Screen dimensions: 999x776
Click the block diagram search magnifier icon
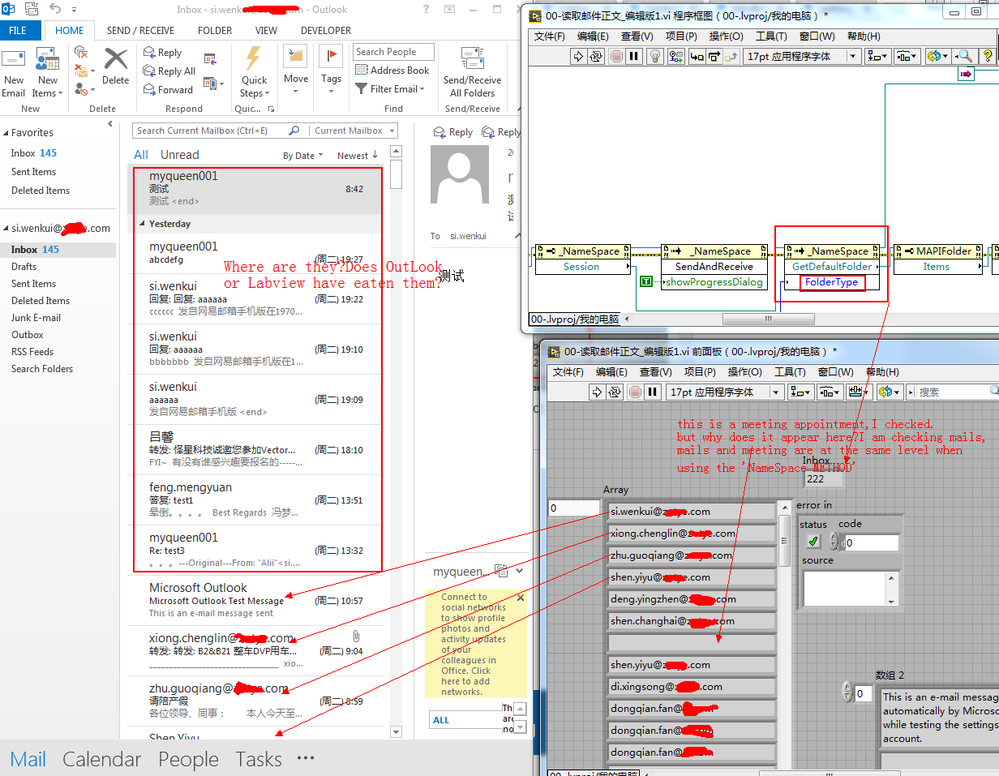pyautogui.click(x=965, y=57)
